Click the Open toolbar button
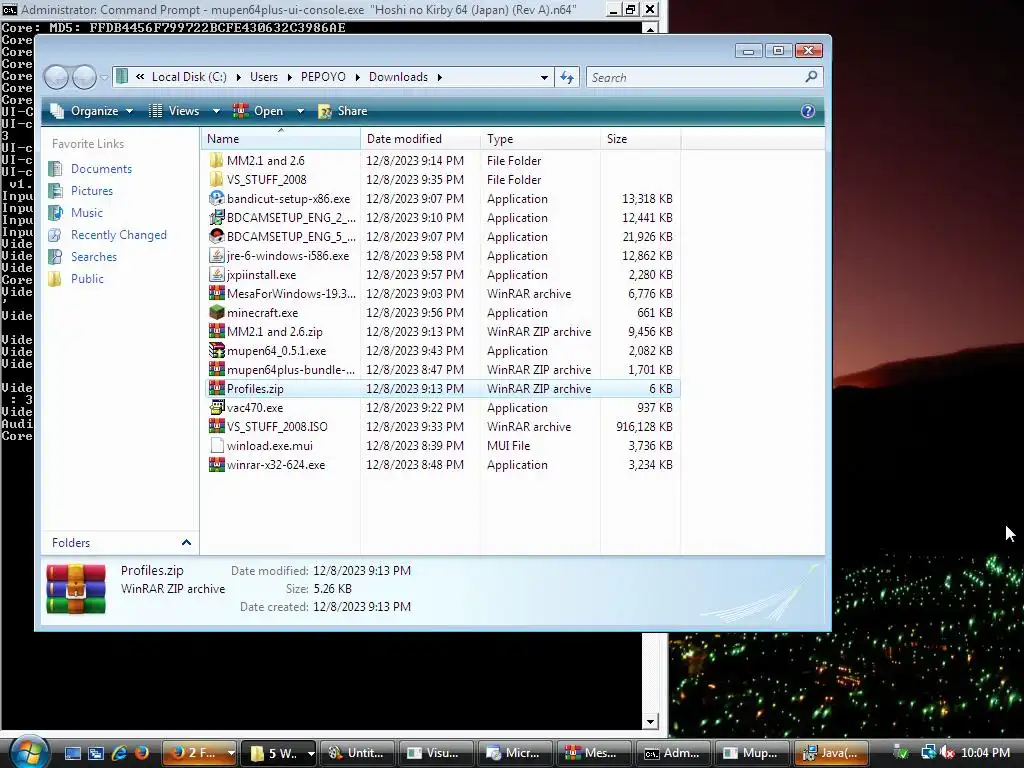 [x=259, y=111]
